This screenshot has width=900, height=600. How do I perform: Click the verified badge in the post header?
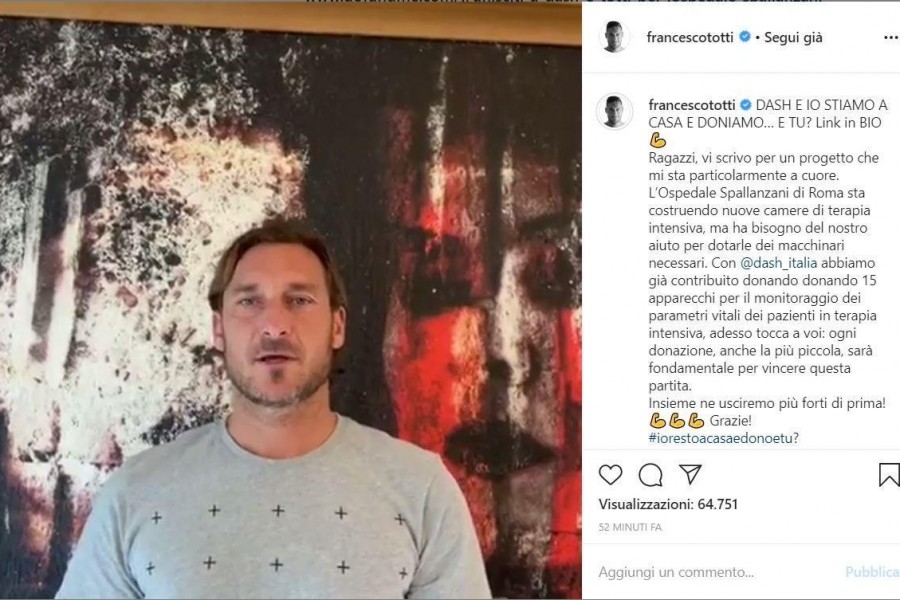pyautogui.click(x=744, y=37)
